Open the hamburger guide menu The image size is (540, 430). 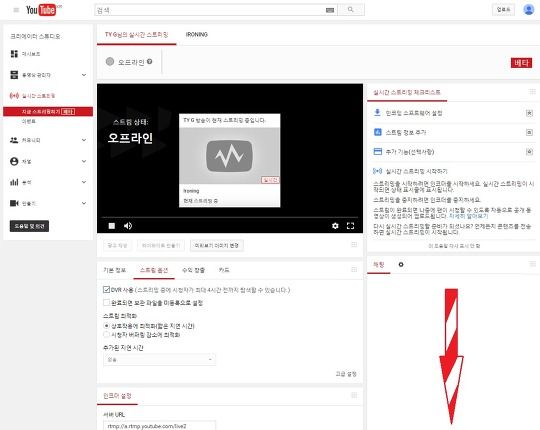pos(16,10)
